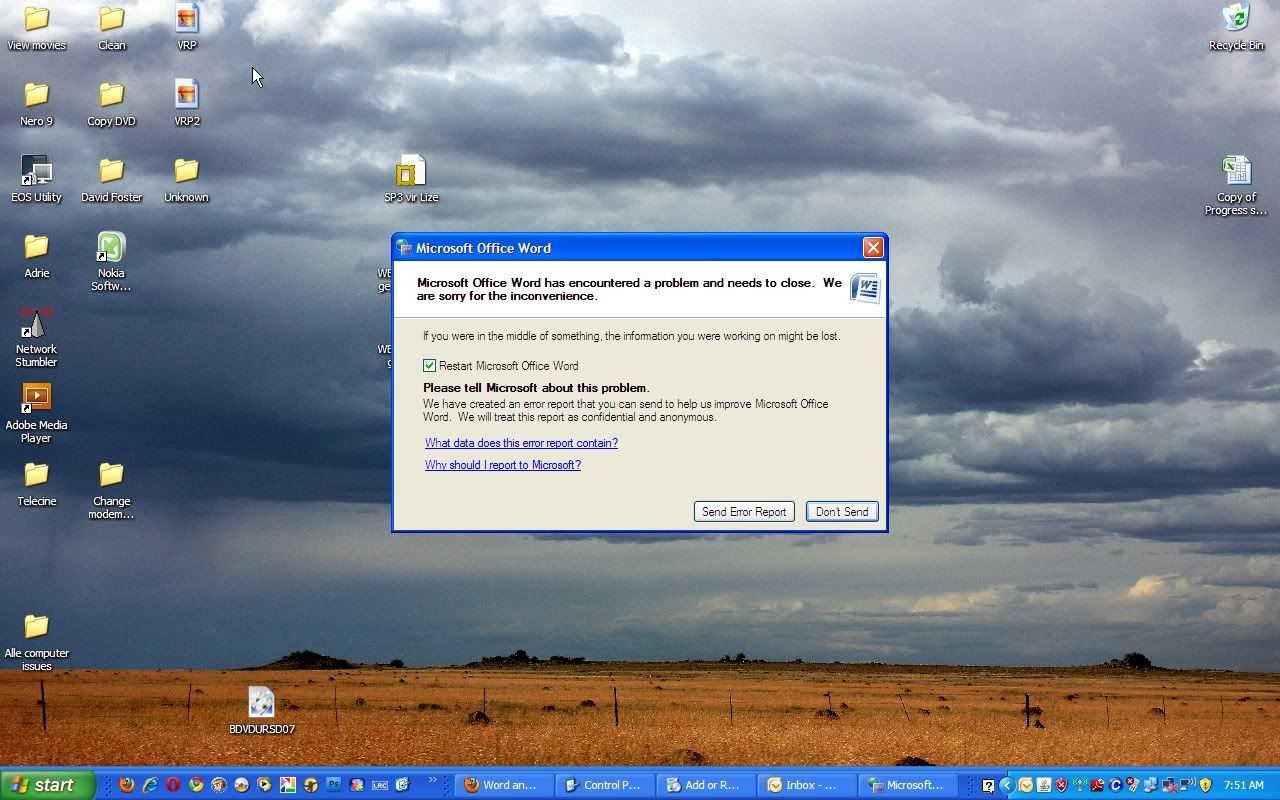Open the Clean folder on desktop
Image resolution: width=1280 pixels, height=800 pixels.
click(112, 27)
